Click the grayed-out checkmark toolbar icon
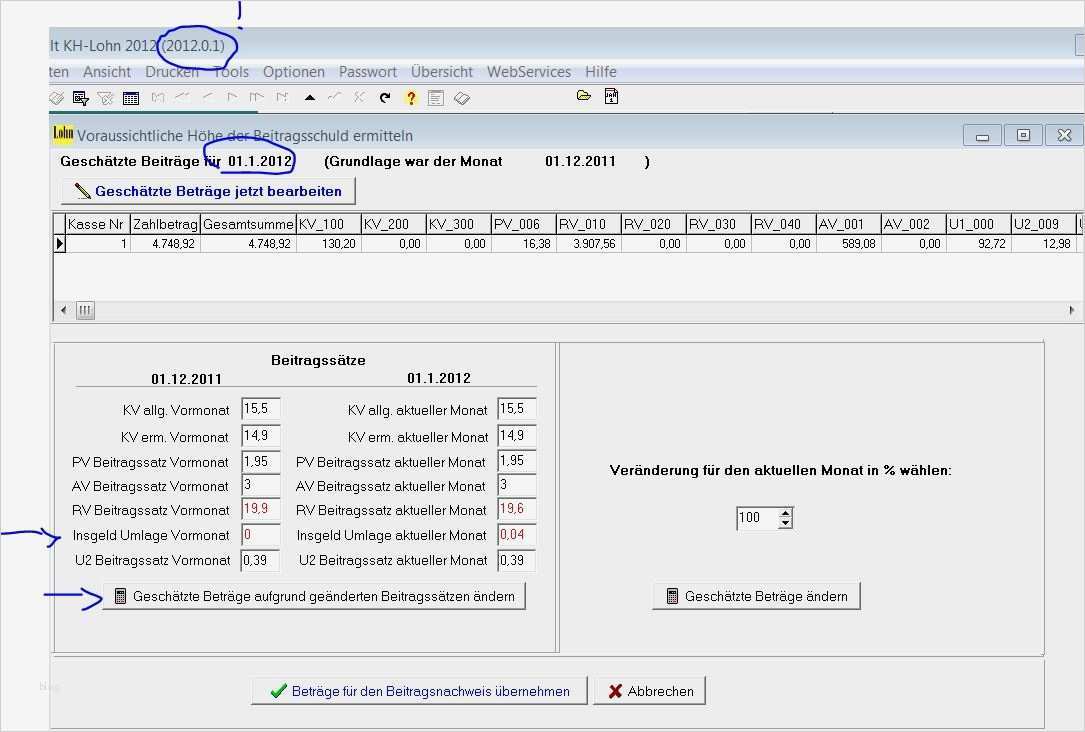 click(x=335, y=98)
